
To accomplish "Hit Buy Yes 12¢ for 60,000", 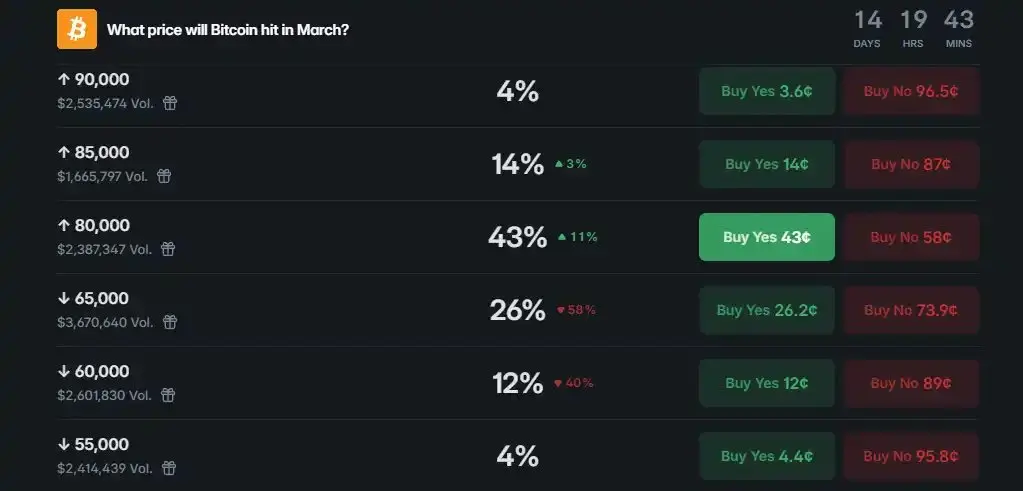I will [x=767, y=383].
